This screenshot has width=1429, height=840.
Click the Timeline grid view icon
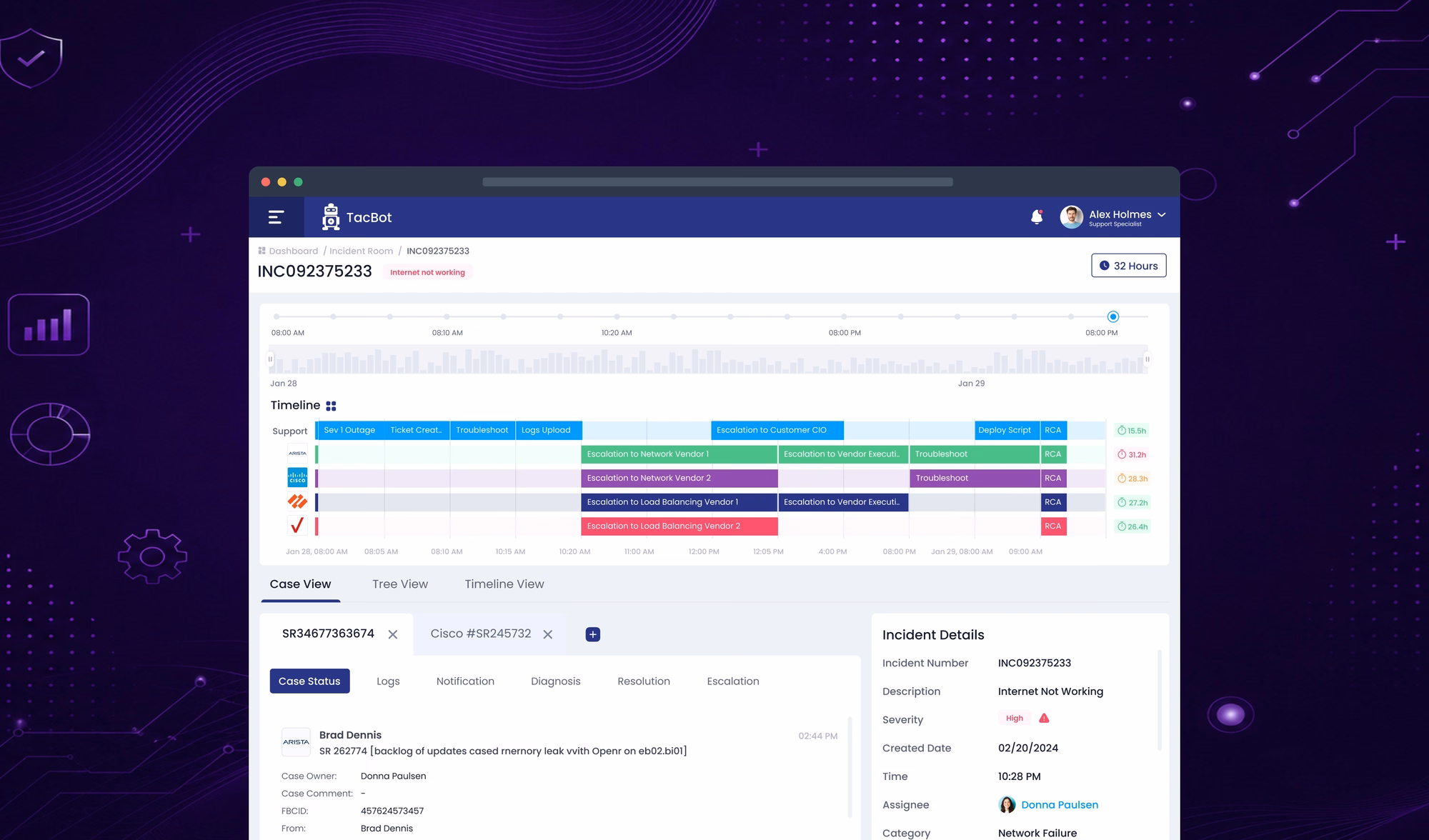(x=331, y=406)
